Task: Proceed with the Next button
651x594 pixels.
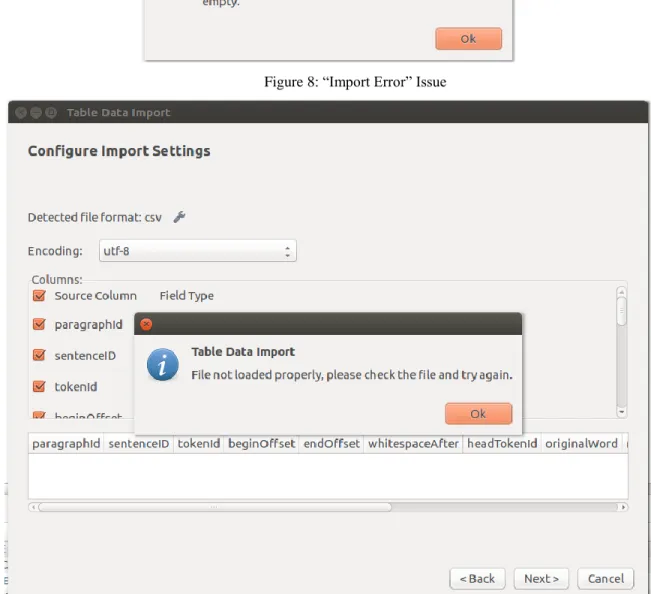Action: point(541,579)
